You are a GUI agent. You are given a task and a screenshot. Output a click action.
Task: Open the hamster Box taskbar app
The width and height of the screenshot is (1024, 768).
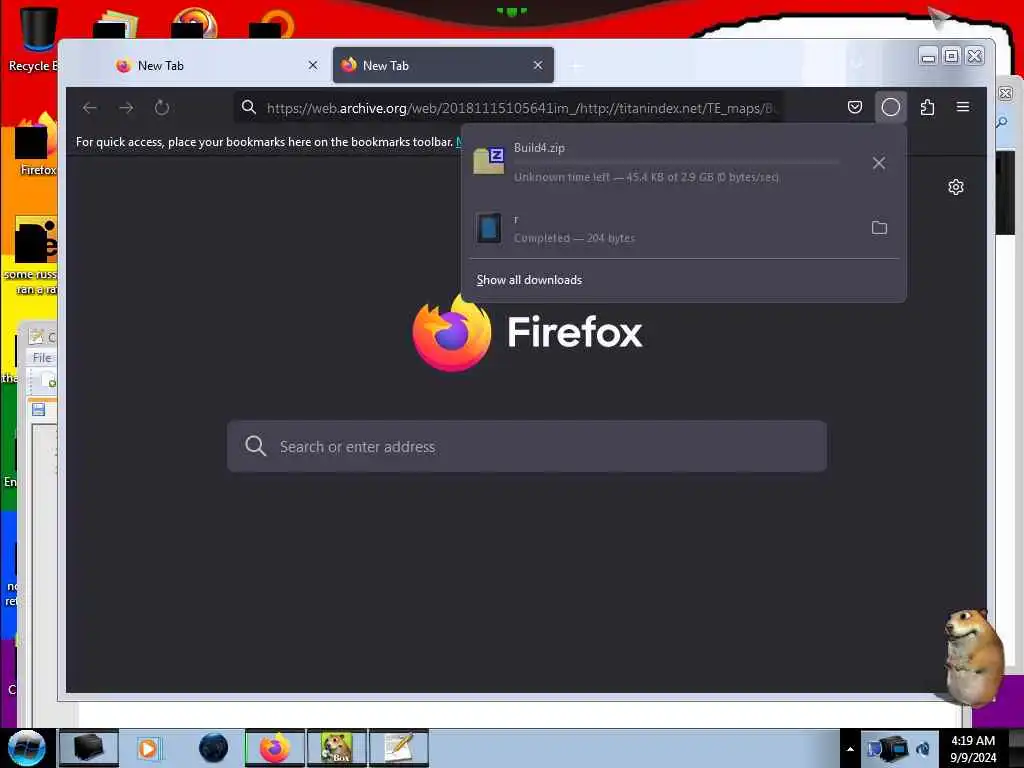pyautogui.click(x=336, y=748)
